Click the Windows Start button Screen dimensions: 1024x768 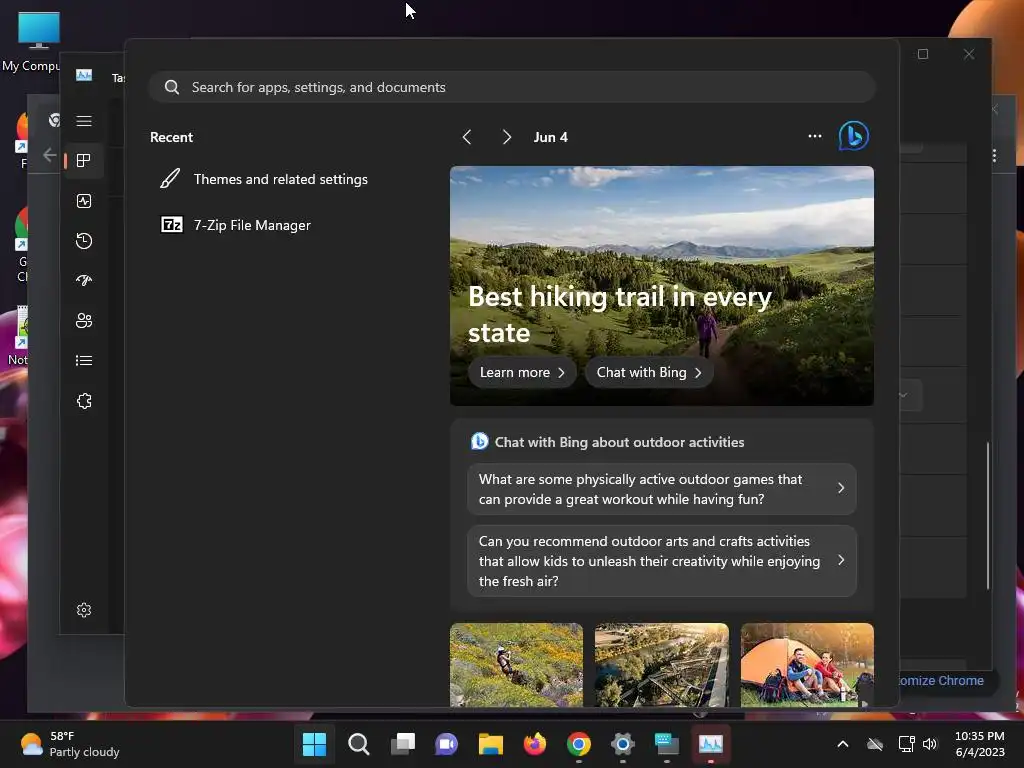point(314,744)
